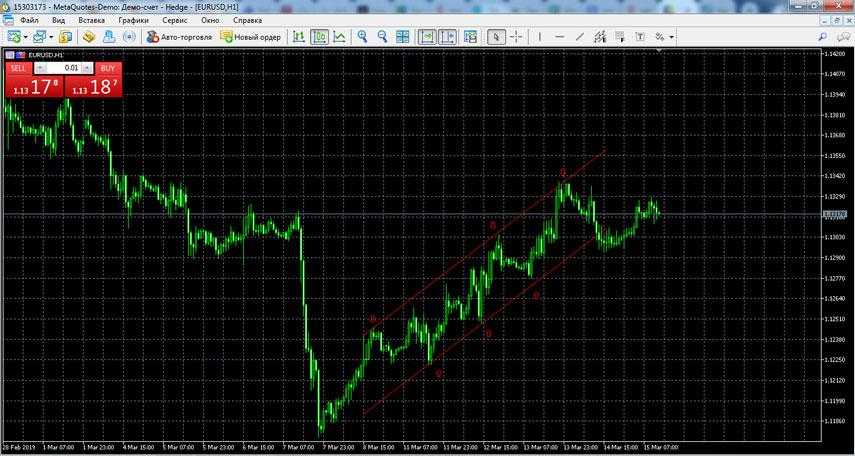This screenshot has height=456, width=855.
Task: Switch chart to bar chart mode
Action: pyautogui.click(x=298, y=37)
